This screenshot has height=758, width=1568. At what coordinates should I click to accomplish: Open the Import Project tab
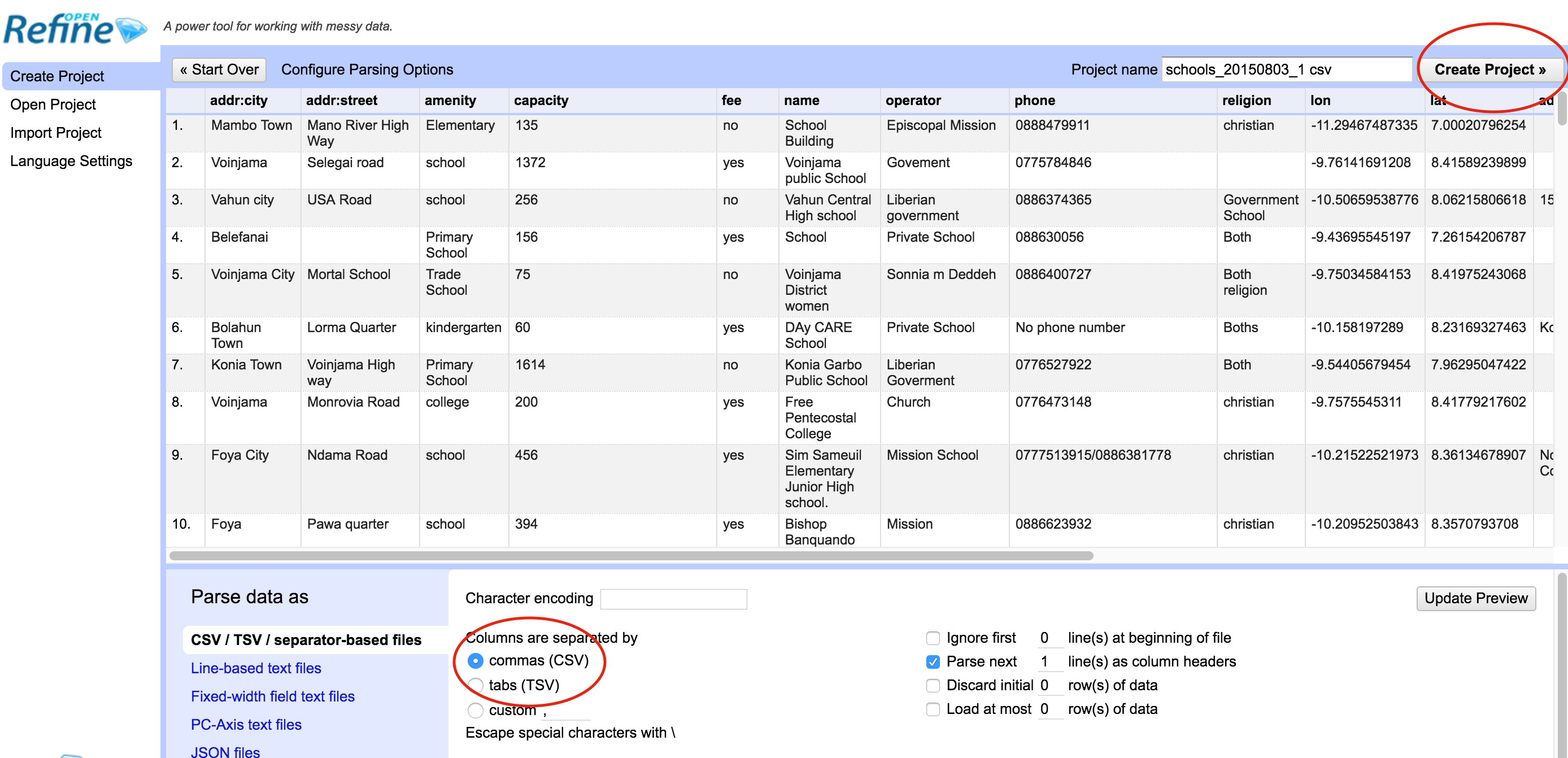coord(55,133)
